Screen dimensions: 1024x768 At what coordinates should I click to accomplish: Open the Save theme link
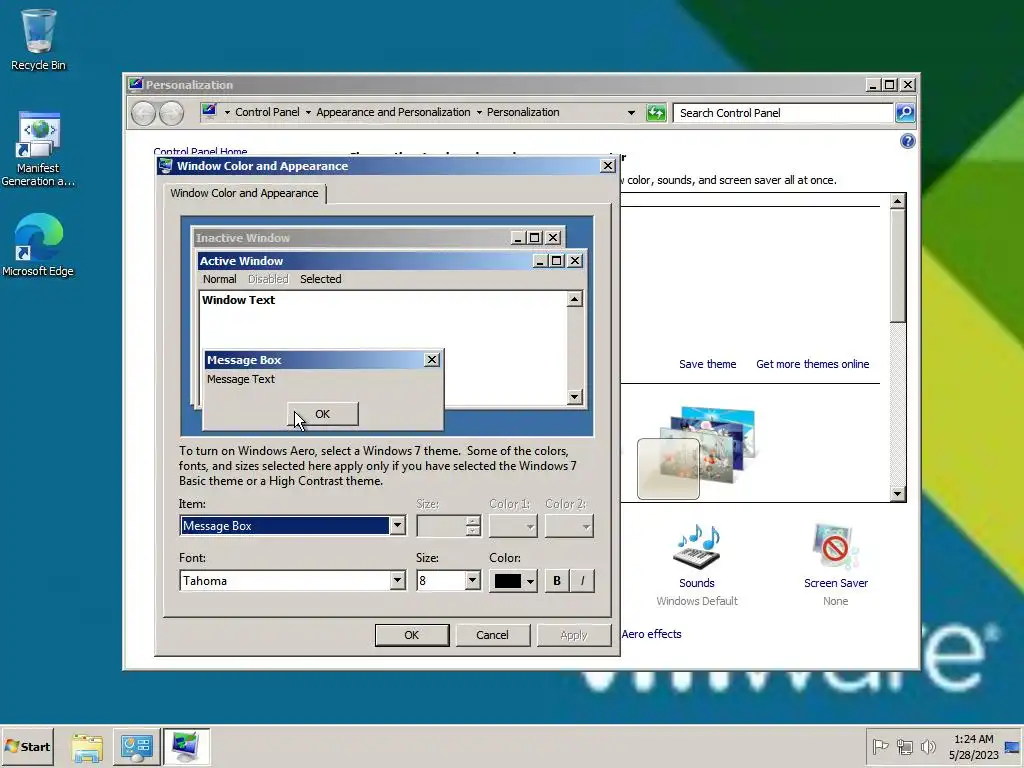point(707,364)
